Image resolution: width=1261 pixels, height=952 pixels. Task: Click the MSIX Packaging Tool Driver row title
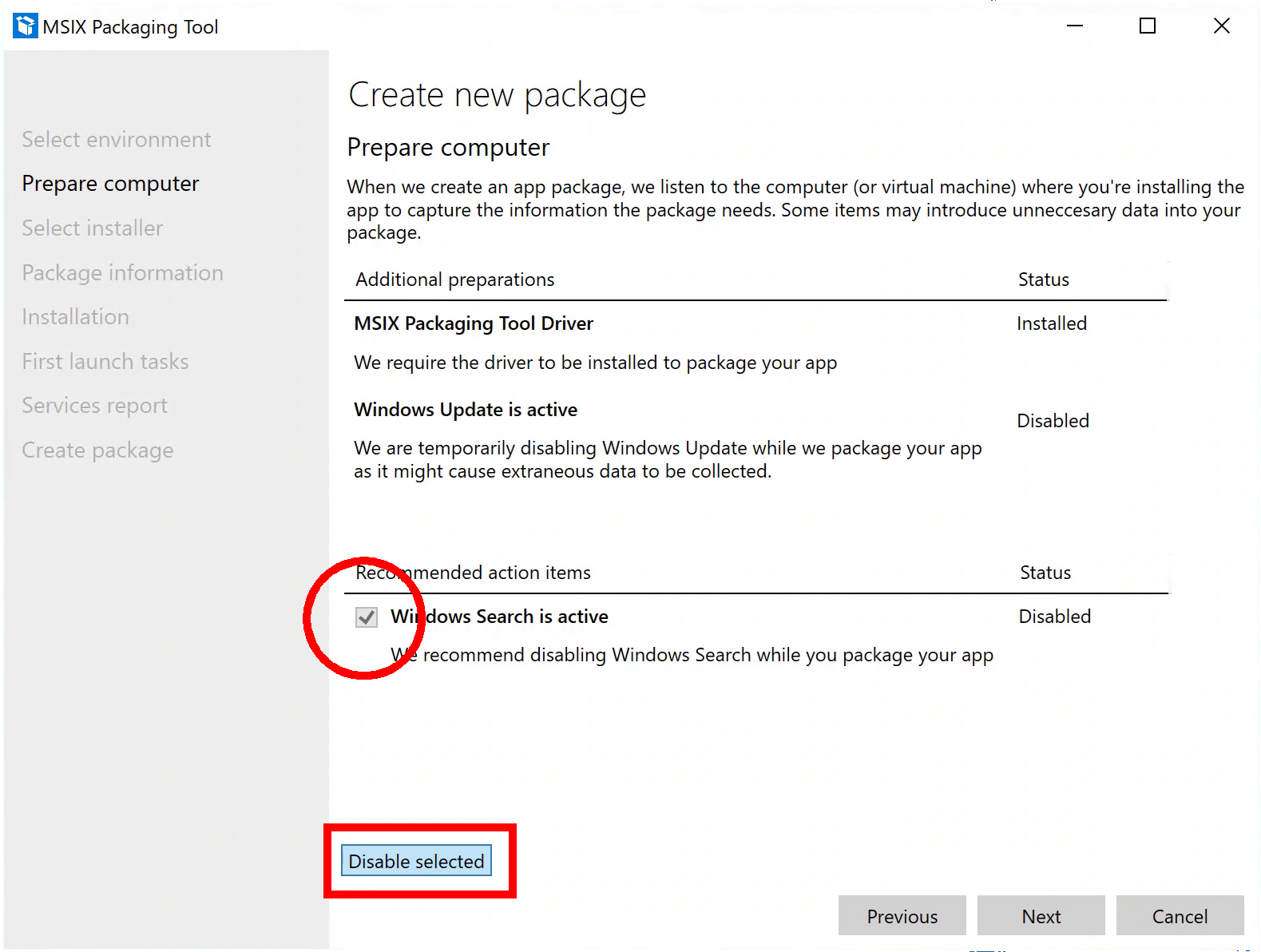tap(474, 323)
